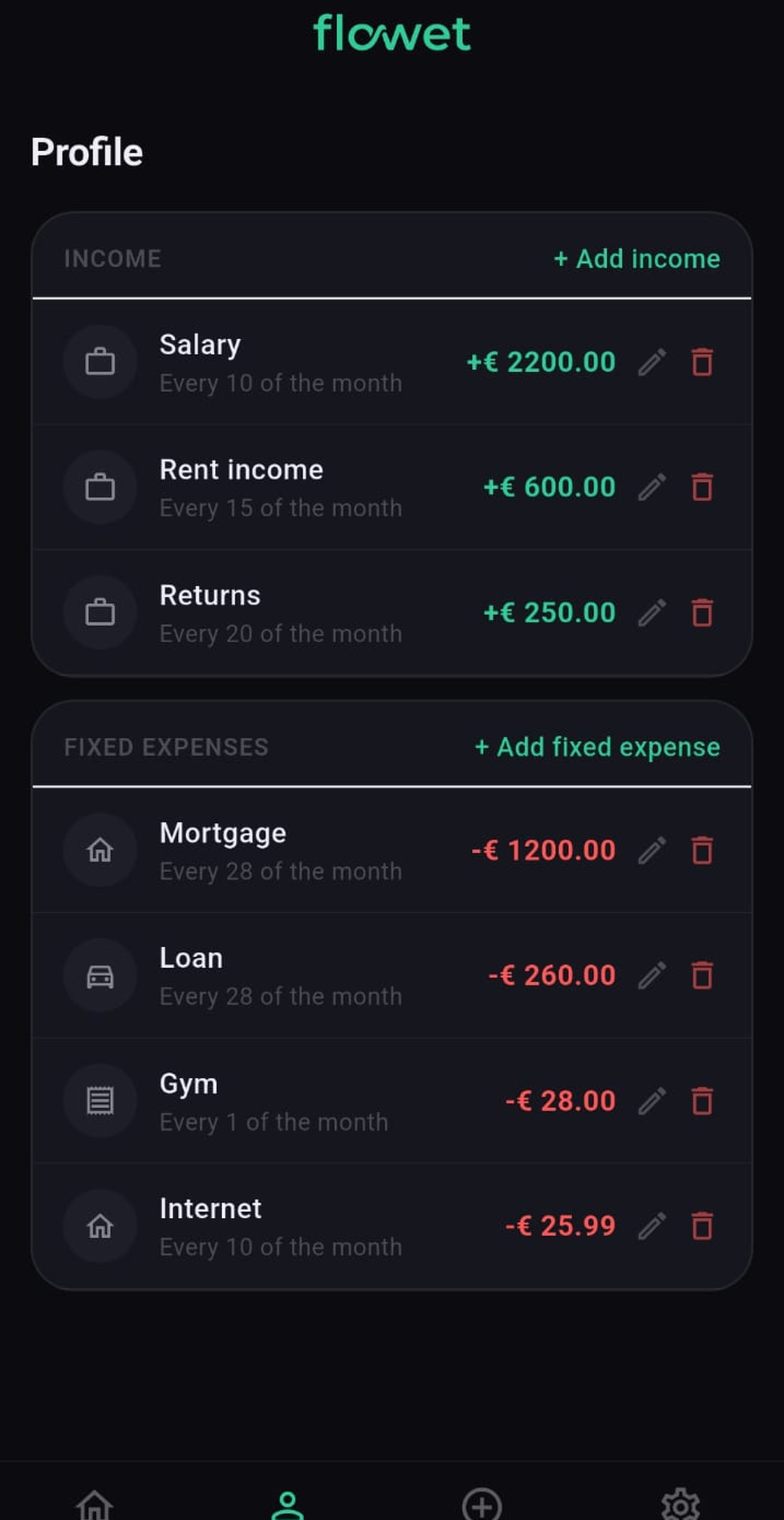This screenshot has width=784, height=1520.
Task: Delete the Rent income entry
Action: 702,487
